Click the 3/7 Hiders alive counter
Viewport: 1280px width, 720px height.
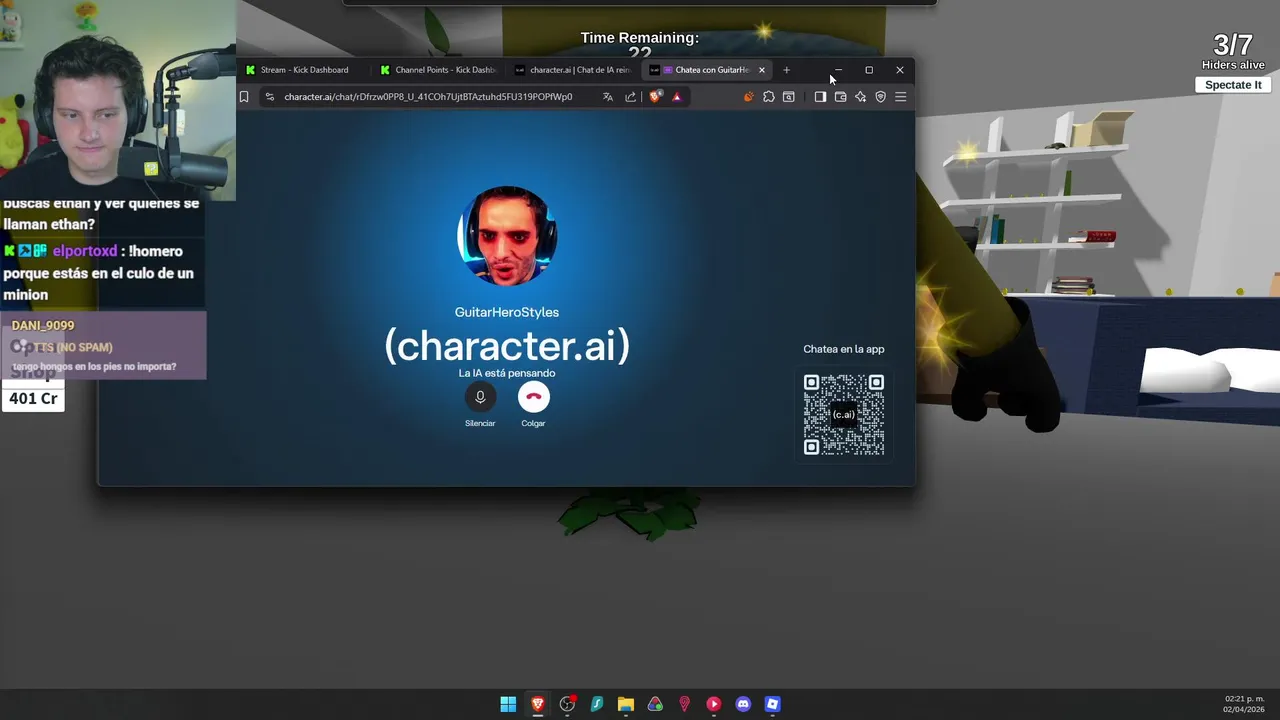point(1233,51)
